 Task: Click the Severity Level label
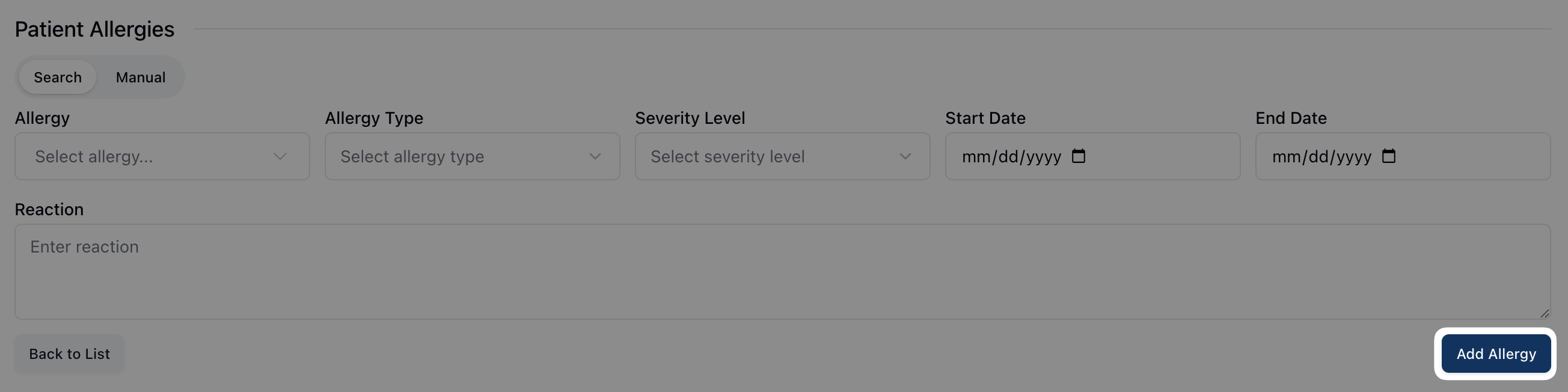(690, 118)
